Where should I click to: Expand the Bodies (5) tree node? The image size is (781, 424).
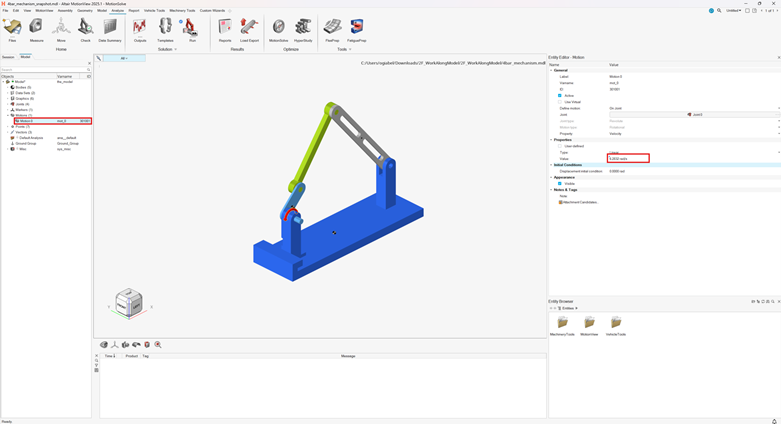click(7, 88)
